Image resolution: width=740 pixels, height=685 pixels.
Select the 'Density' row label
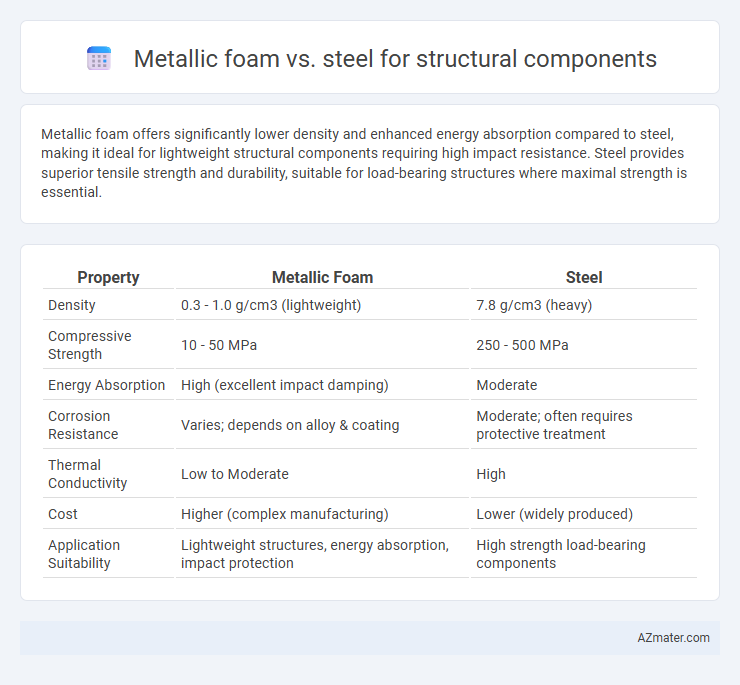tap(72, 305)
